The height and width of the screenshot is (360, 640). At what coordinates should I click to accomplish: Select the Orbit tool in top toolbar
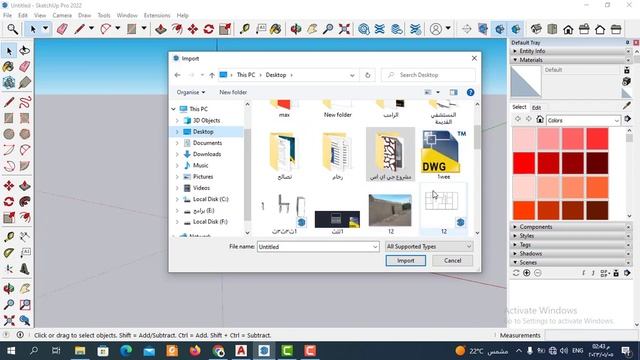[296, 29]
